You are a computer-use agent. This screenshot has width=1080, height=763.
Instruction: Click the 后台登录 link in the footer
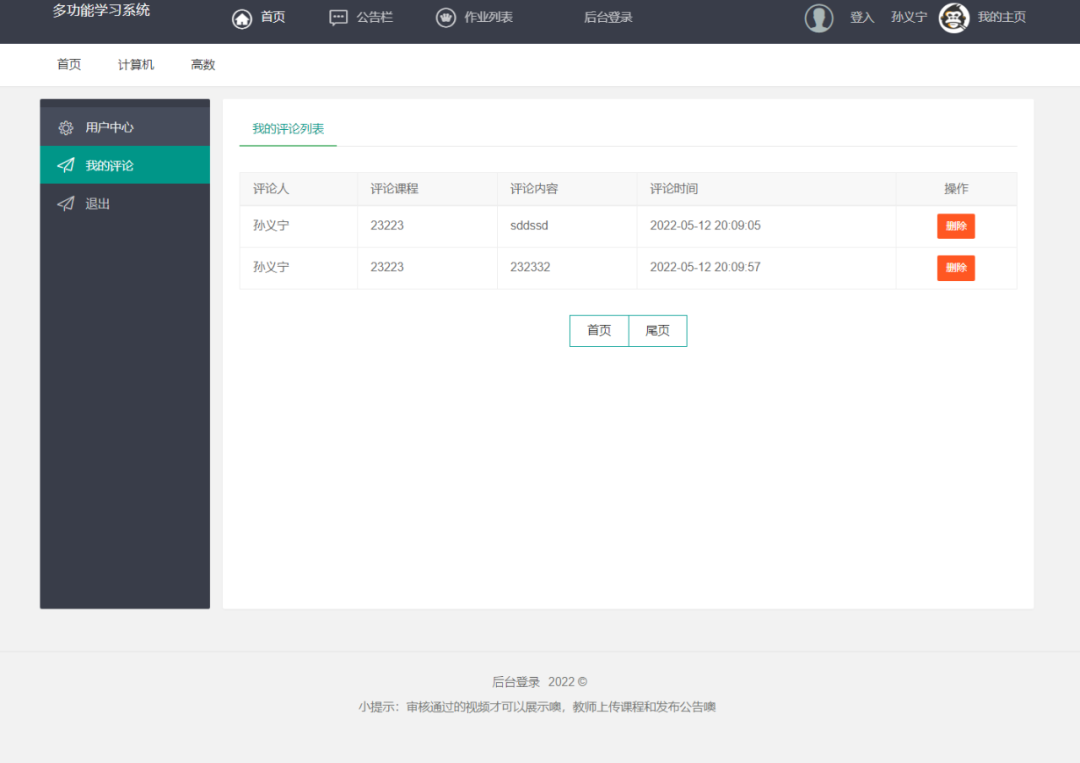coord(516,682)
